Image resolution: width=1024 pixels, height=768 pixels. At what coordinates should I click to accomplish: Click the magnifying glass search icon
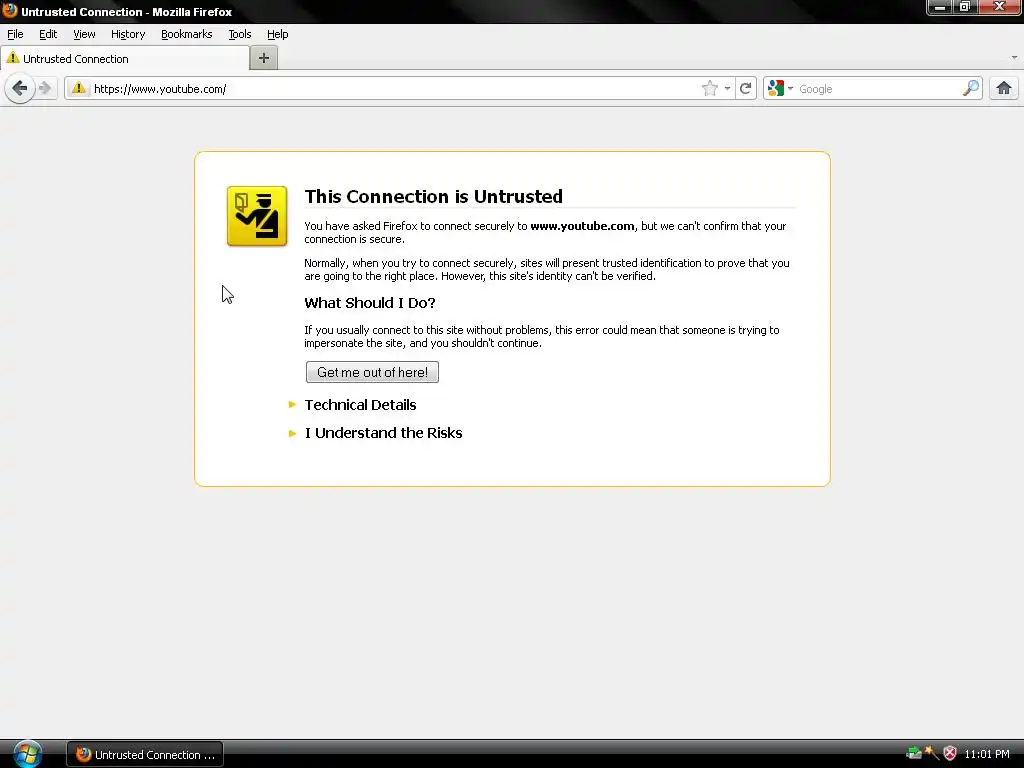click(970, 88)
